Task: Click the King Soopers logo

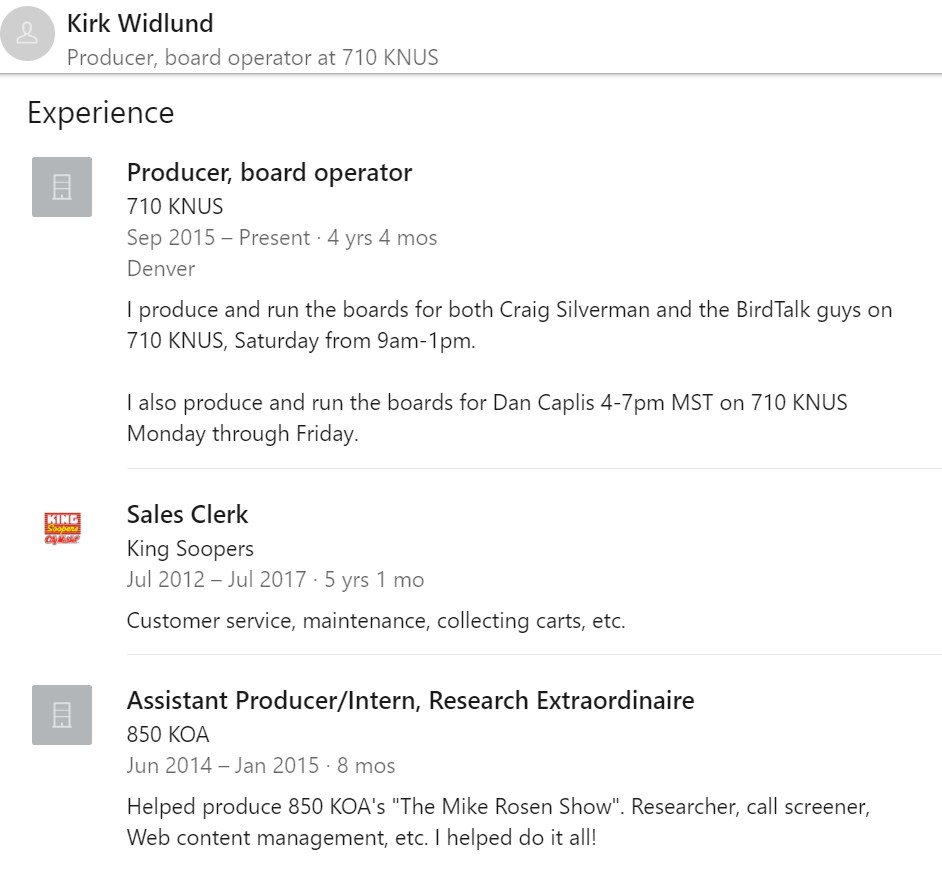Action: tap(62, 528)
